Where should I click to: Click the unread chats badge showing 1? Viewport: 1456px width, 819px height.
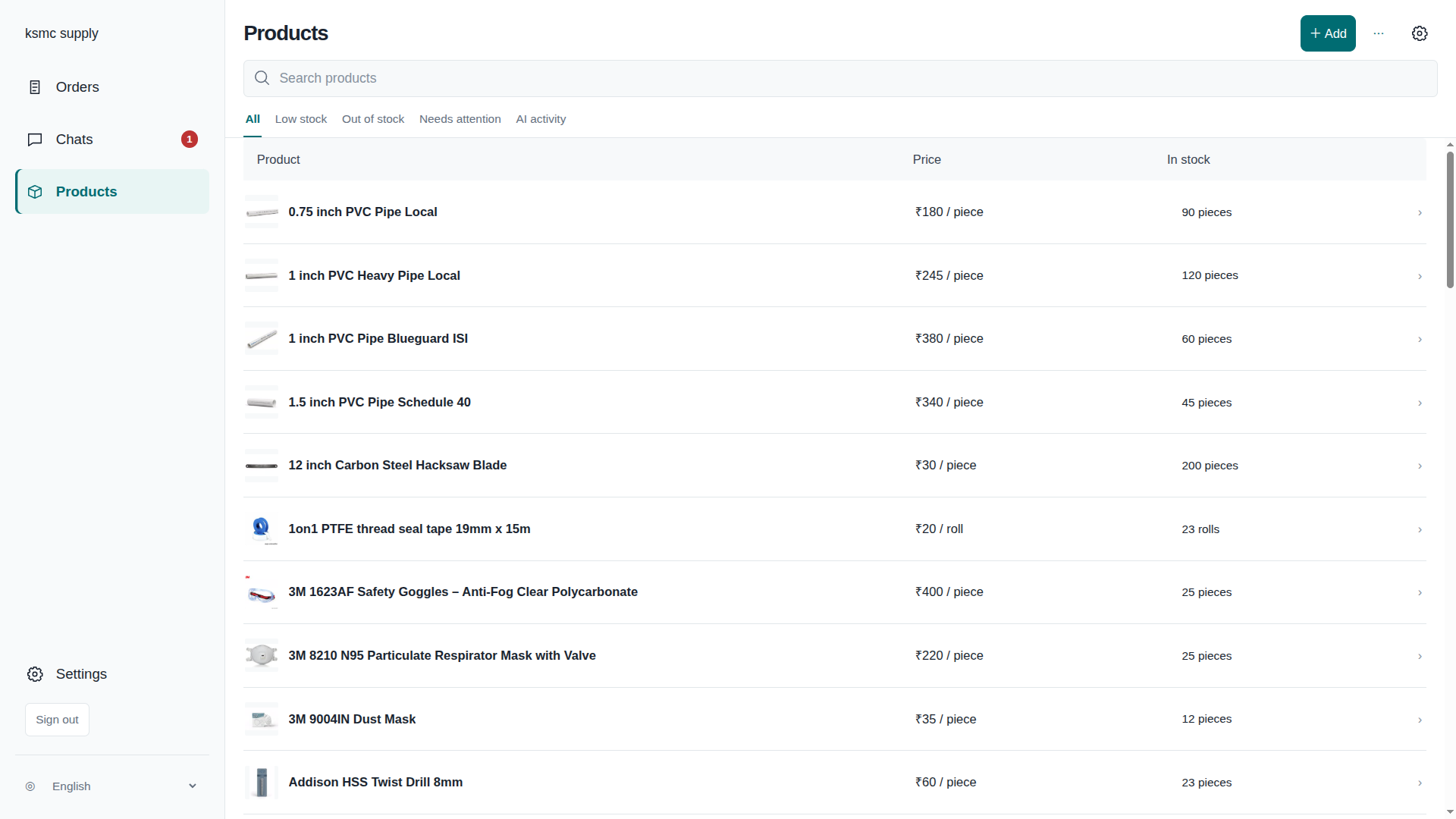coord(190,140)
